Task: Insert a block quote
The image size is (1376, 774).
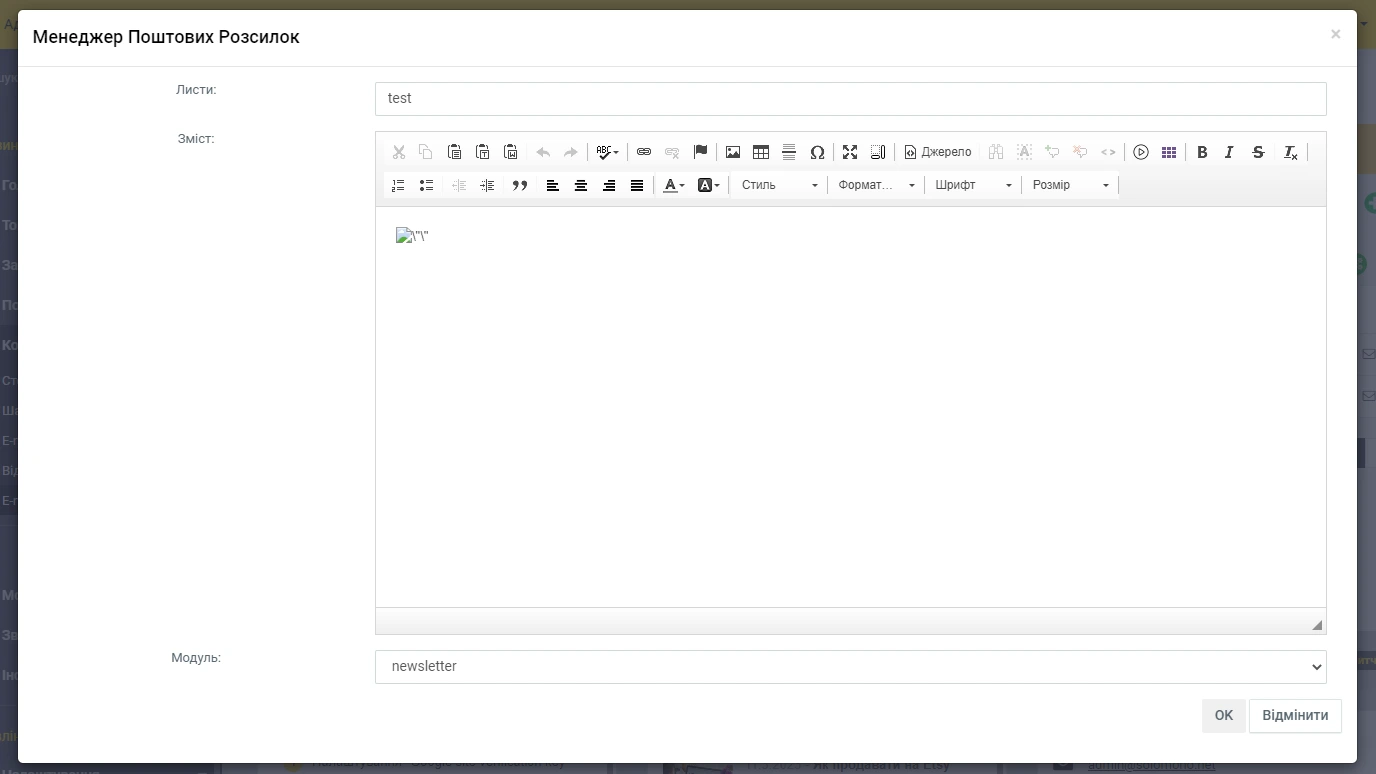Action: (520, 185)
